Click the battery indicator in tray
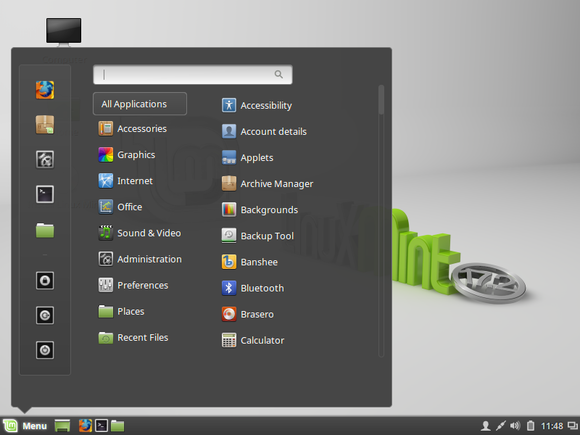The width and height of the screenshot is (580, 435). [530, 426]
